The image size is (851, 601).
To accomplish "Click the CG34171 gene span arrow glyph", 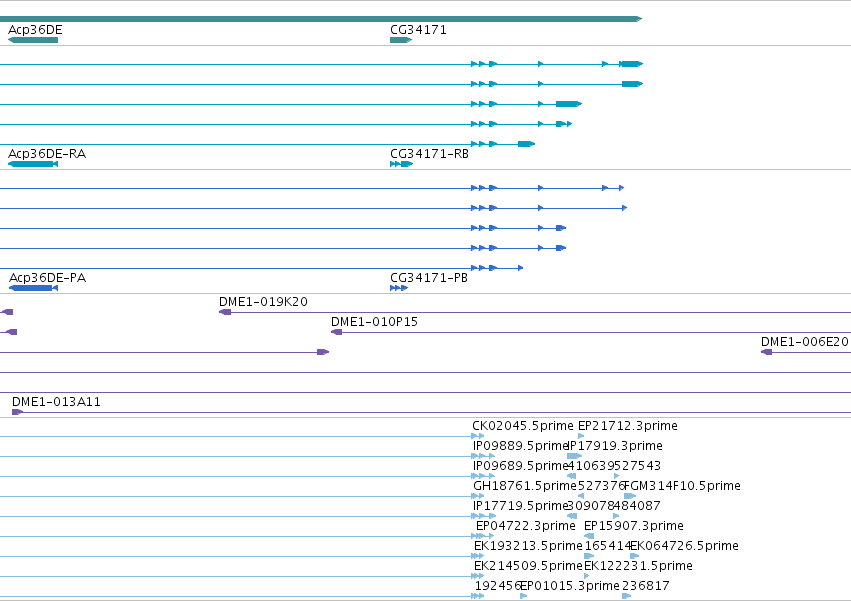I will (401, 40).
